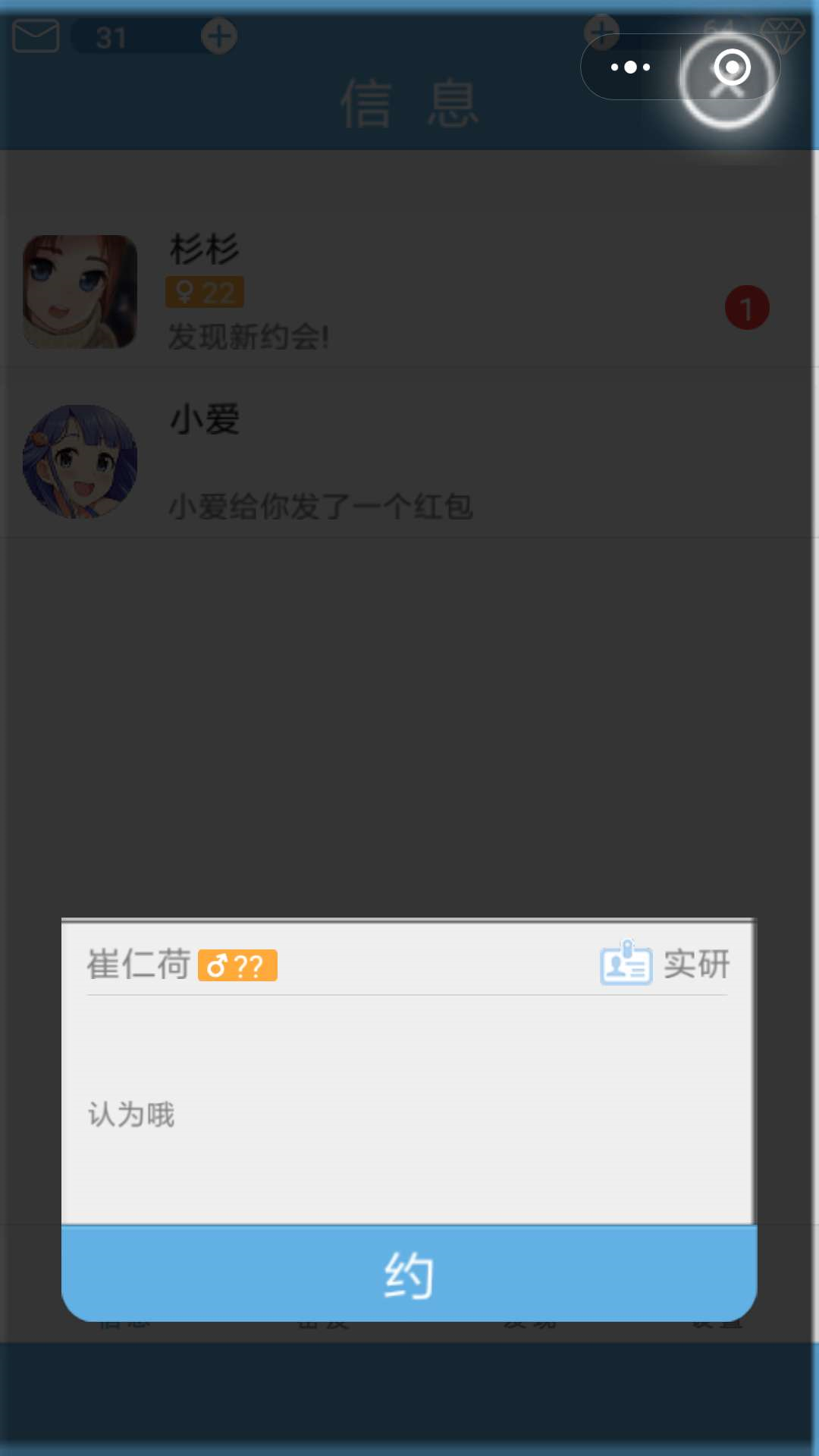This screenshot has width=819, height=1456.
Task: Tap the plus icon beside the diamond counter
Action: [x=601, y=33]
